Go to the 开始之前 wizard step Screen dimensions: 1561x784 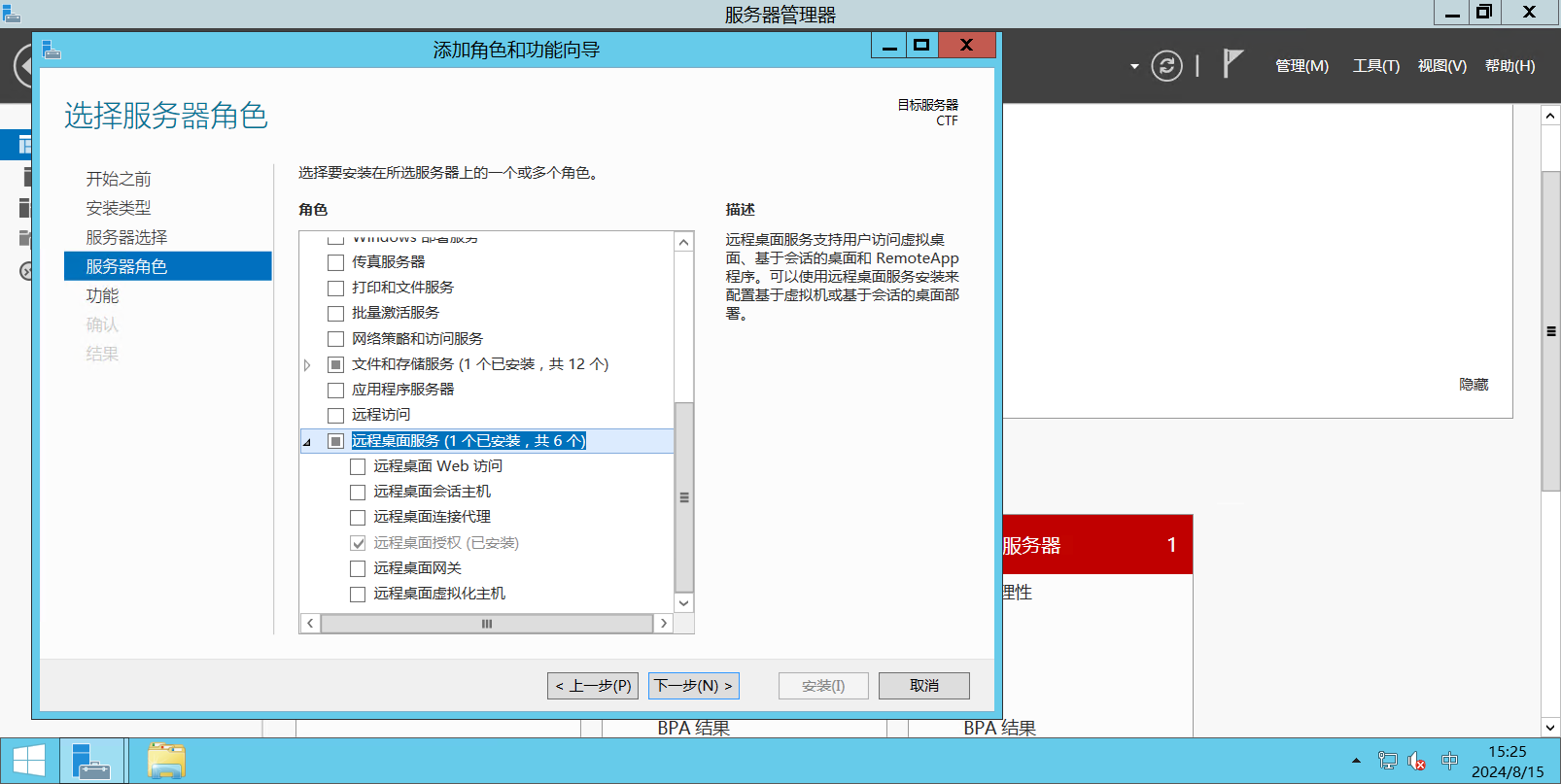(119, 179)
